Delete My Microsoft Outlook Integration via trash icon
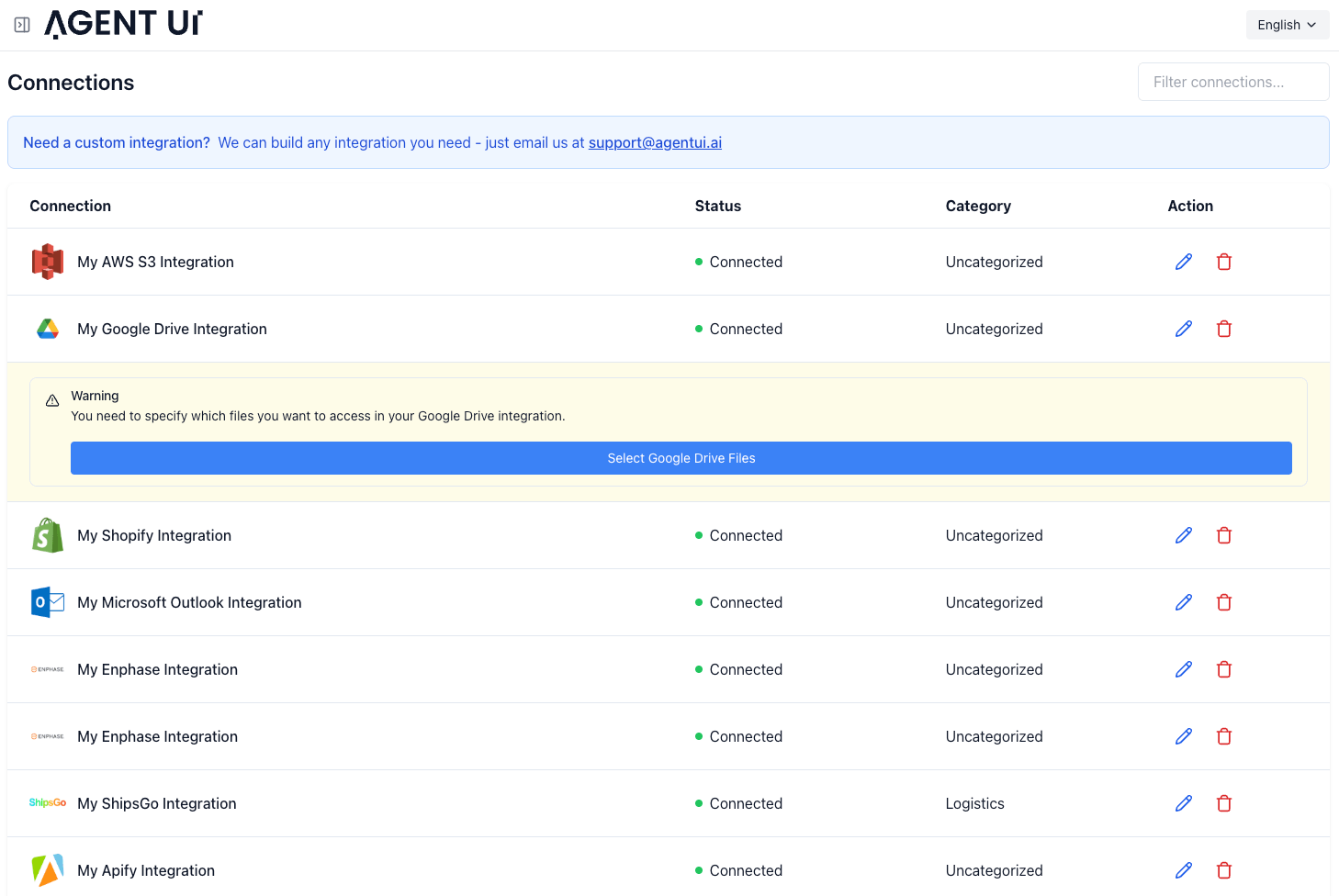Viewport: 1339px width, 896px height. coord(1224,602)
